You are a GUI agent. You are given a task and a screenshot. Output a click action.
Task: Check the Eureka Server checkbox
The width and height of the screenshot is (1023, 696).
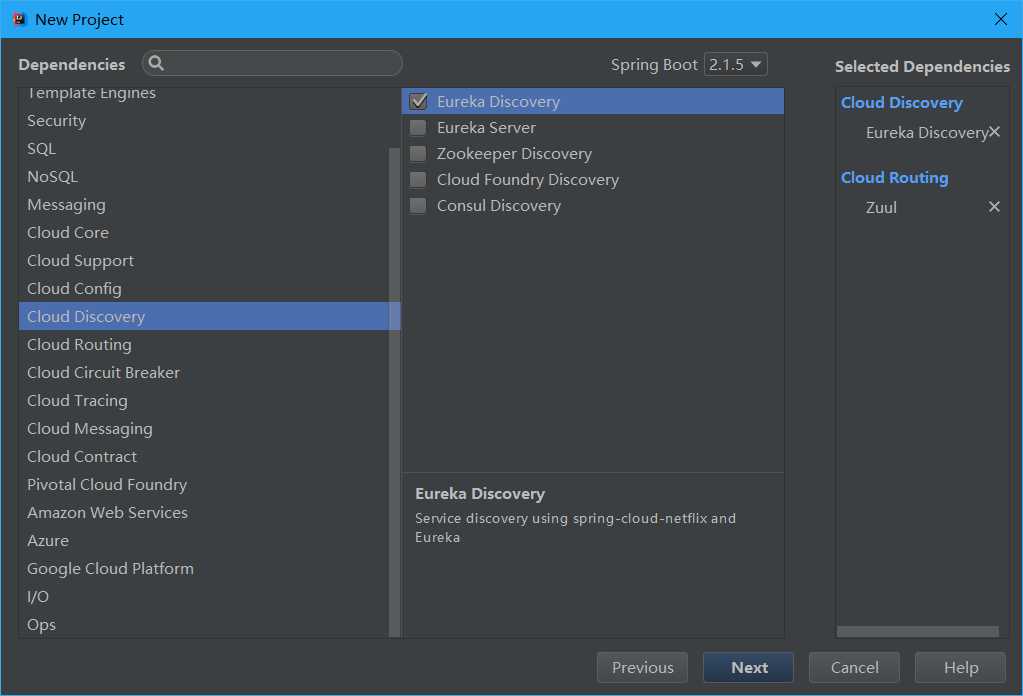click(x=418, y=127)
